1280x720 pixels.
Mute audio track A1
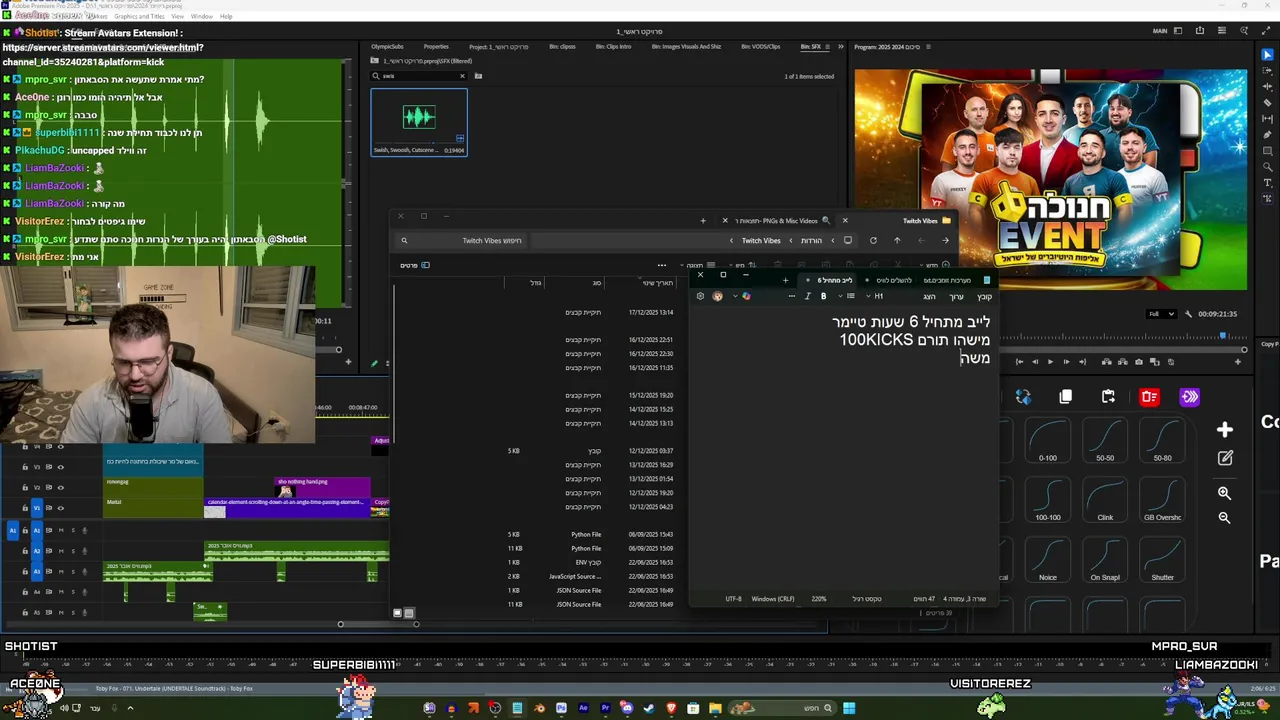point(61,530)
